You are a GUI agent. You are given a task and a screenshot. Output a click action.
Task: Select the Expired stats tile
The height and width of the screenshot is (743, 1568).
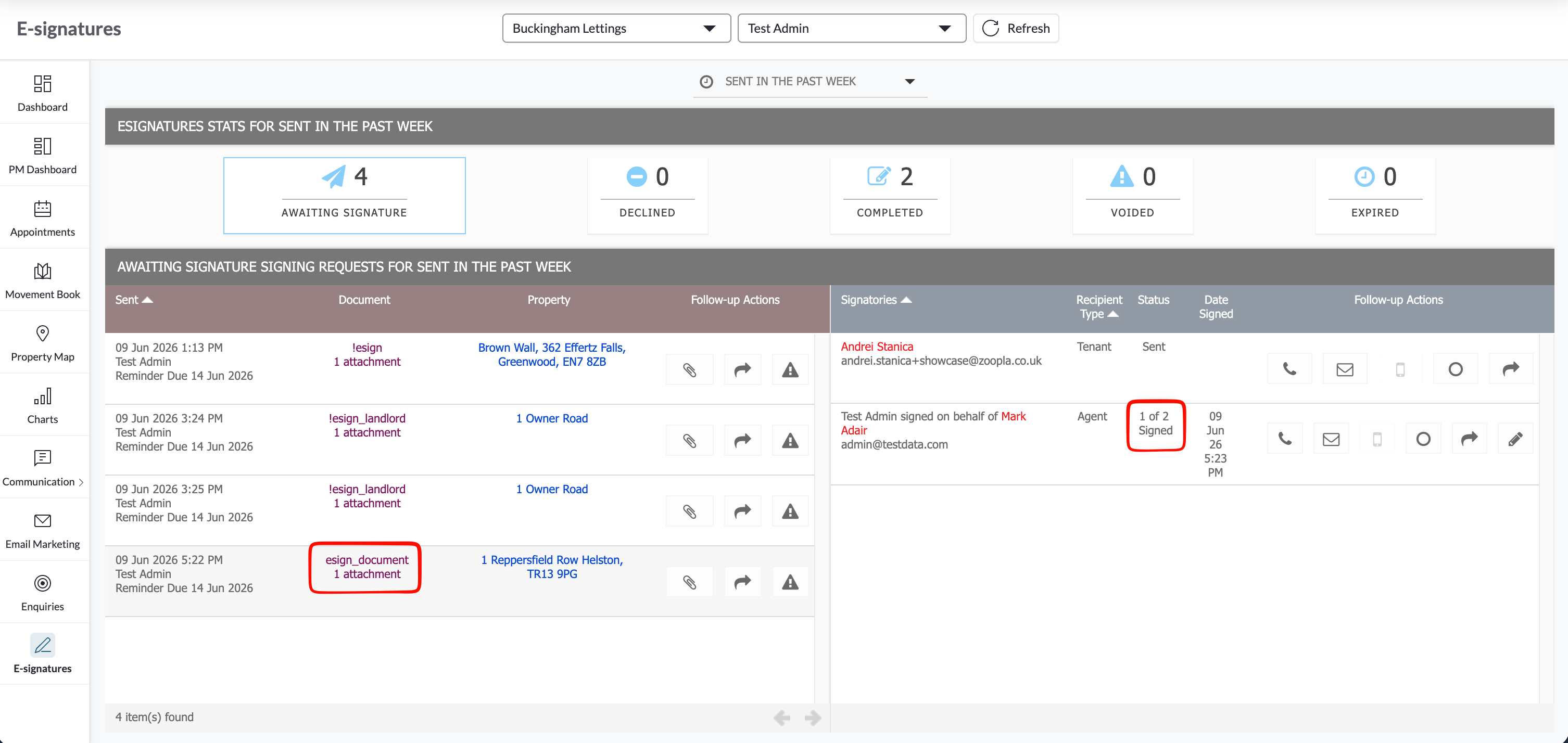1375,195
